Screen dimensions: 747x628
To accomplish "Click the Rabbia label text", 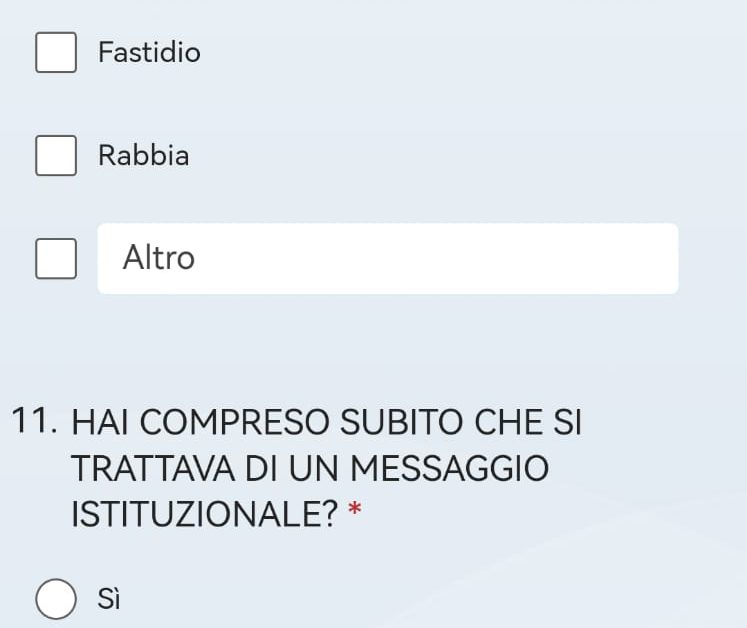I will point(143,155).
